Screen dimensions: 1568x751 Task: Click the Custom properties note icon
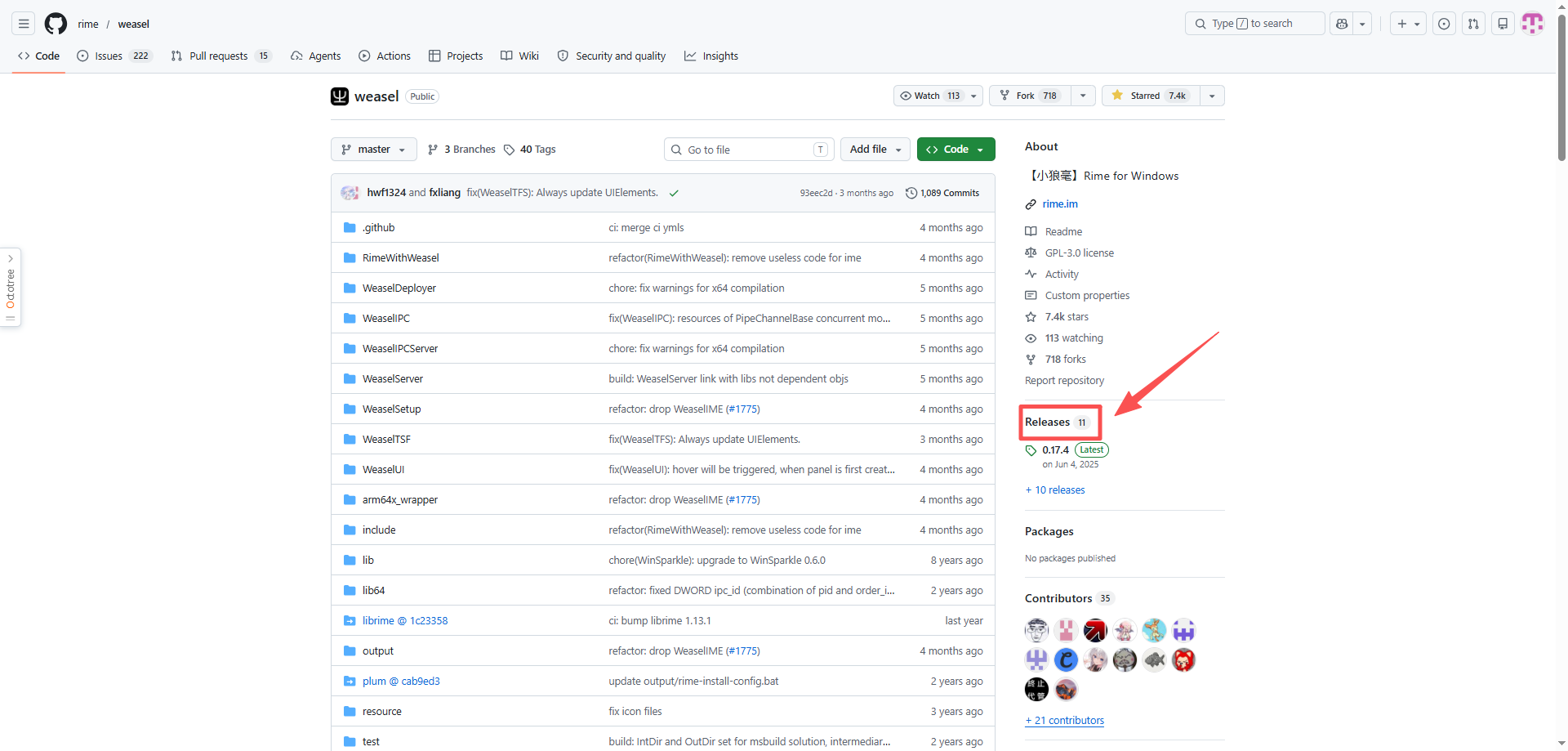pos(1031,295)
